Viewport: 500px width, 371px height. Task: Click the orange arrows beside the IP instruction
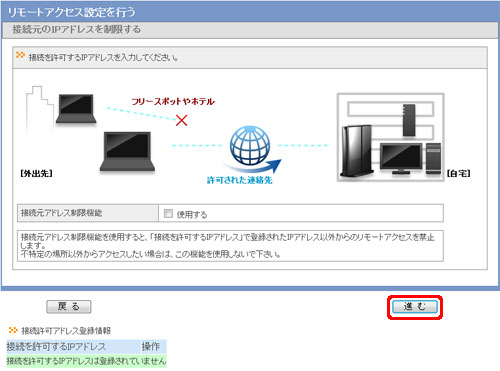[21, 56]
